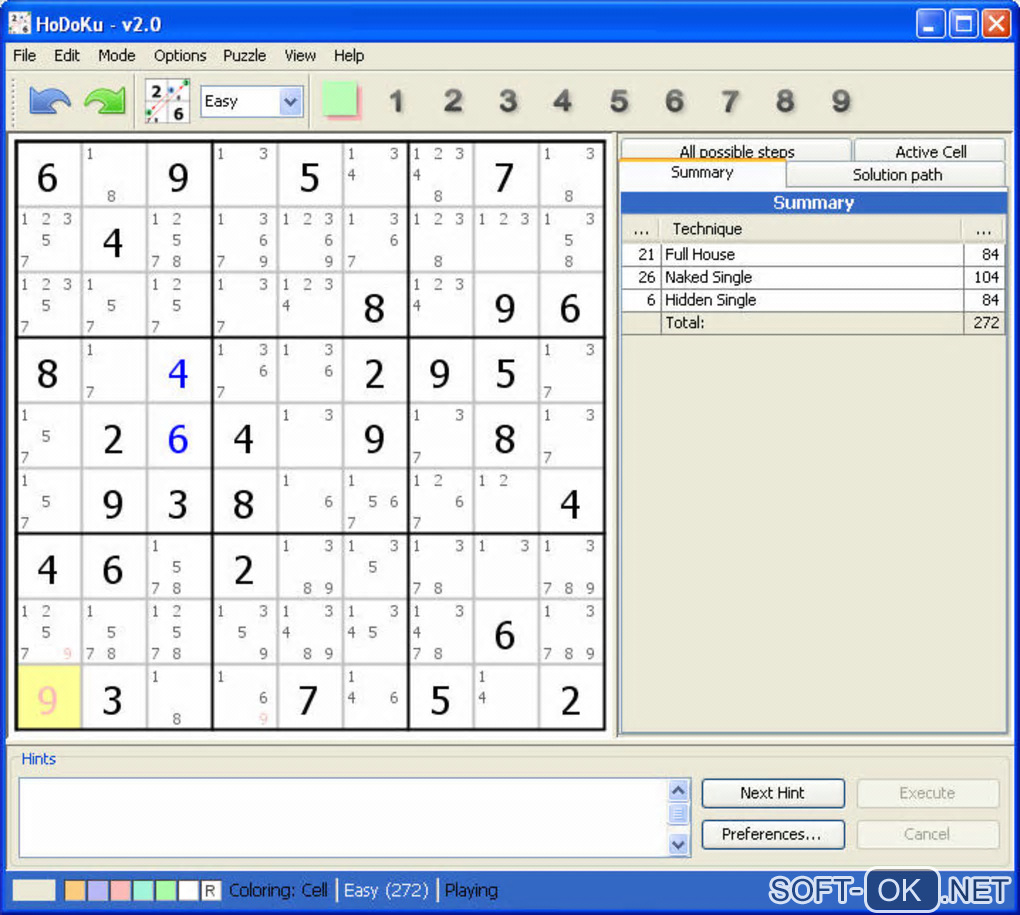Click 'Playing' status text
Viewport: 1020px width, 915px height.
coord(472,890)
